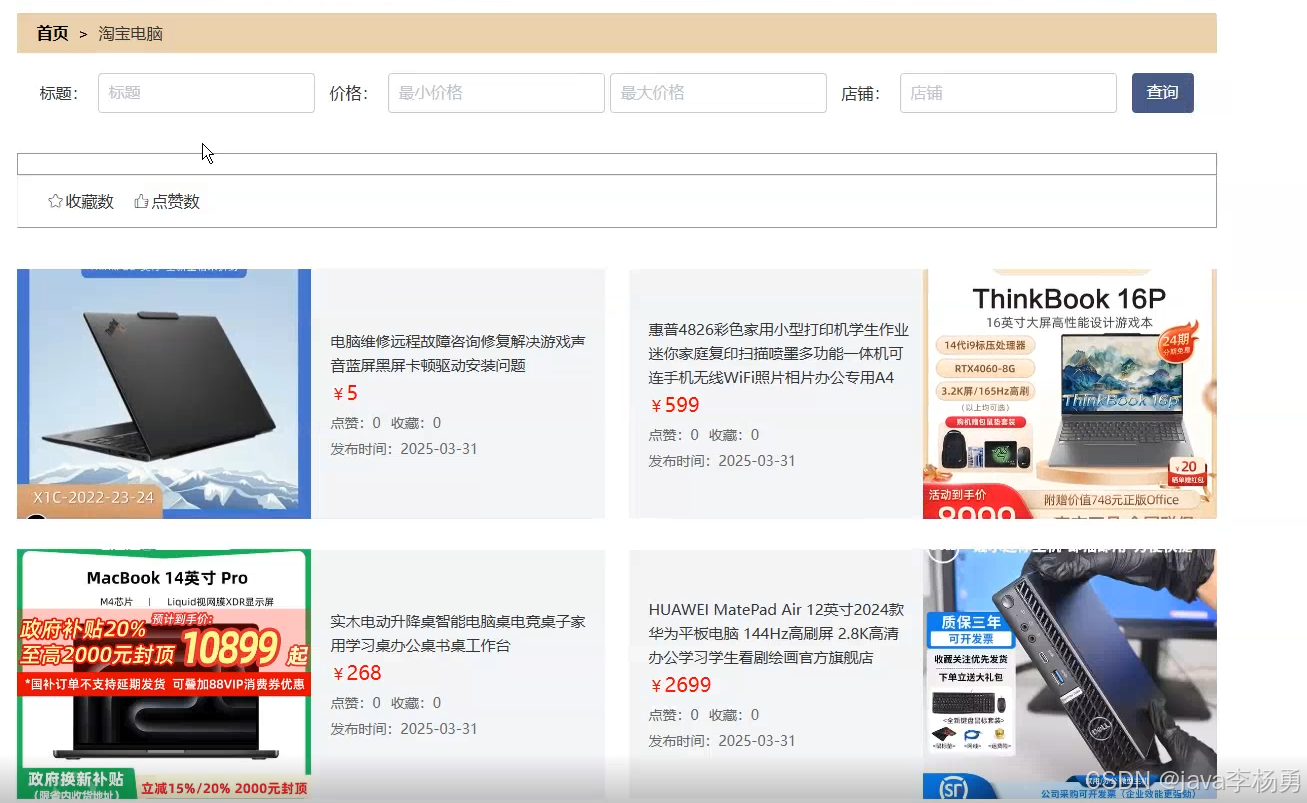Open the MacBook 14英寸 Pro product image
The height and width of the screenshot is (803, 1307).
(x=164, y=674)
